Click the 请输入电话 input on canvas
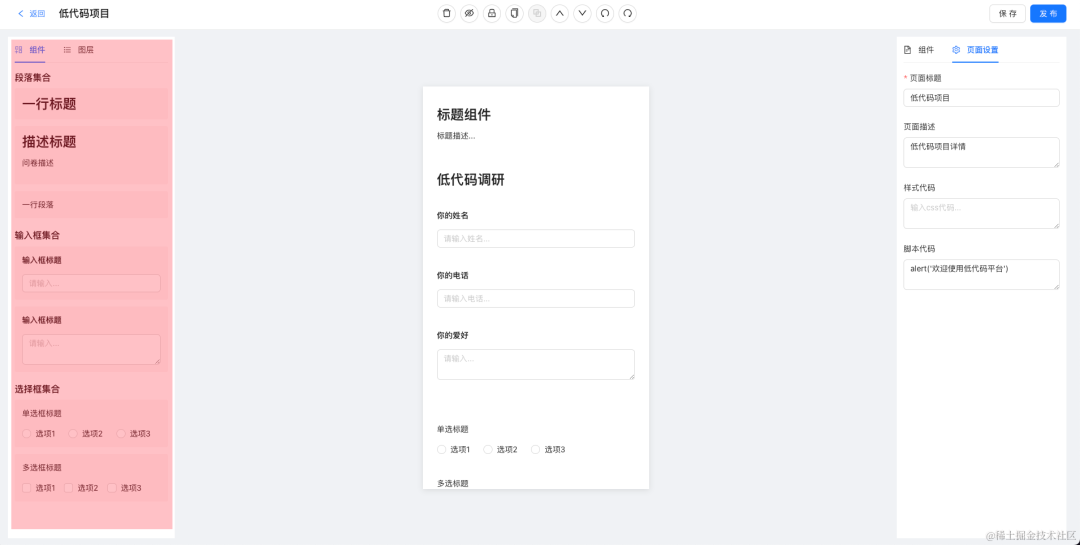Image resolution: width=1080 pixels, height=545 pixels. click(535, 298)
